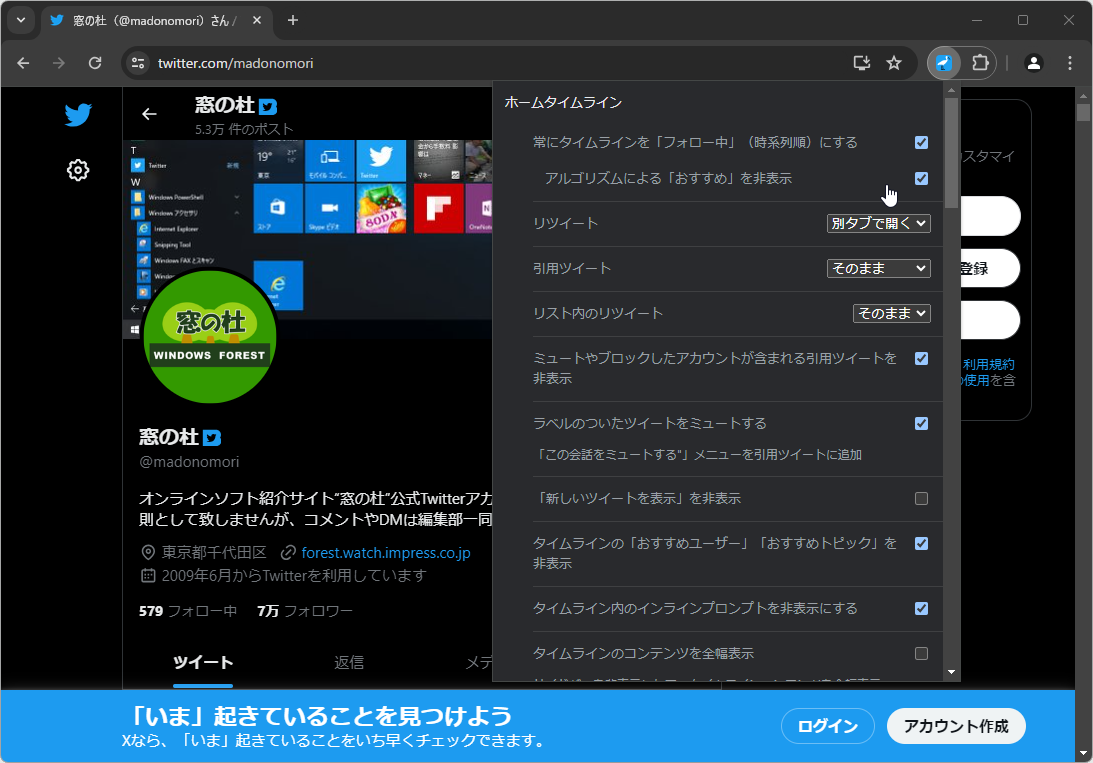This screenshot has width=1093, height=763.
Task: Enable 「新しいツイートを表示」を非表示
Action: click(921, 498)
